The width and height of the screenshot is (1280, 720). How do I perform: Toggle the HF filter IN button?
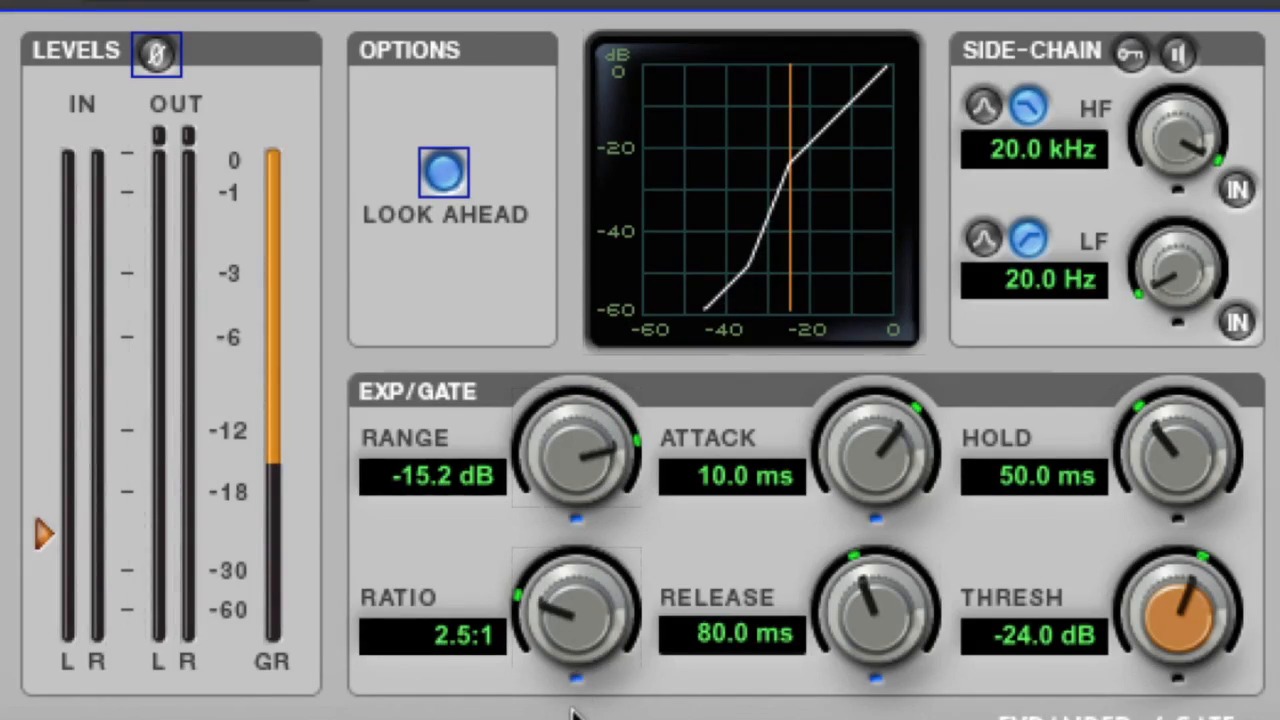coord(1238,190)
